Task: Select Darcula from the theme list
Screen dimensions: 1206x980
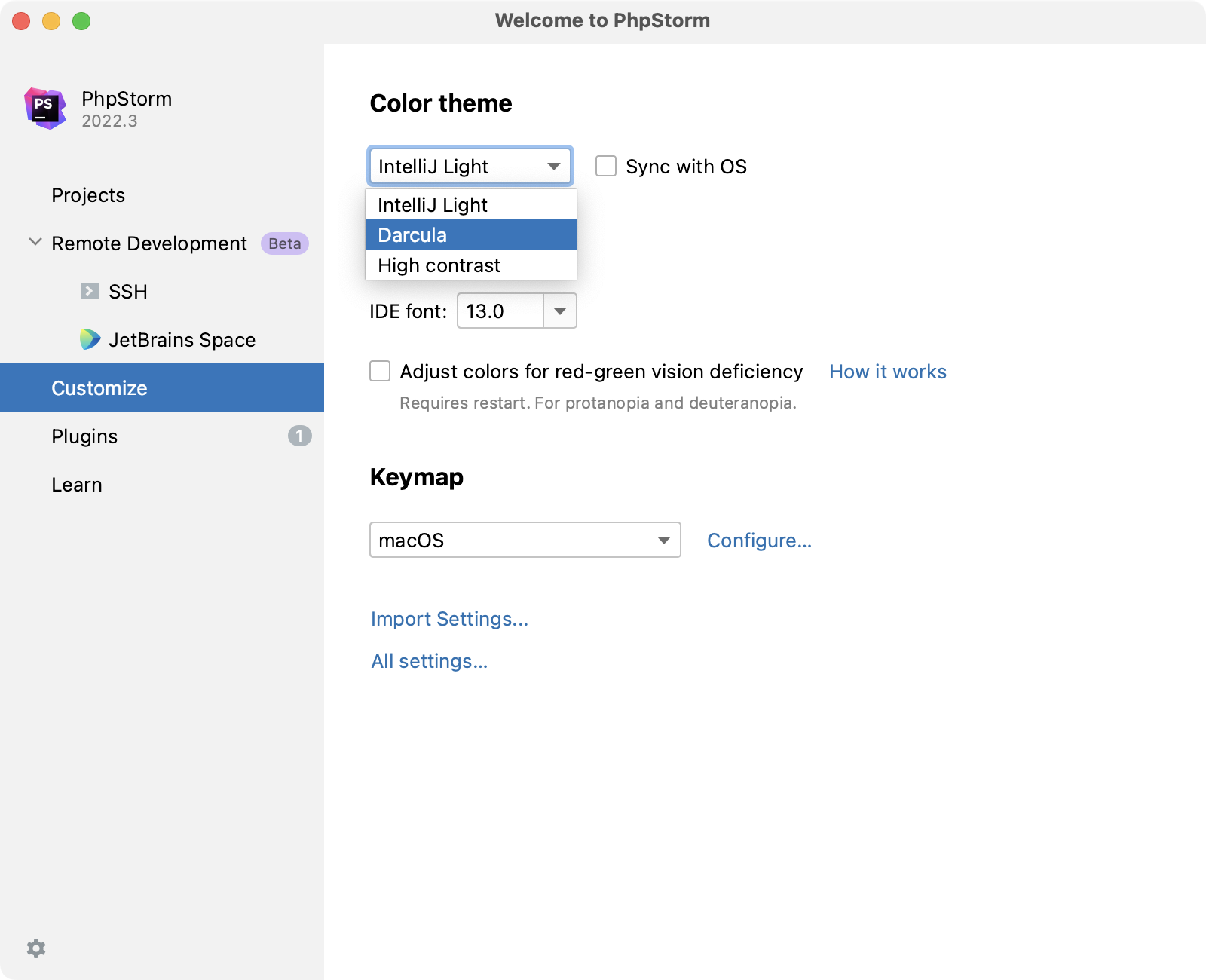Action: (x=470, y=234)
